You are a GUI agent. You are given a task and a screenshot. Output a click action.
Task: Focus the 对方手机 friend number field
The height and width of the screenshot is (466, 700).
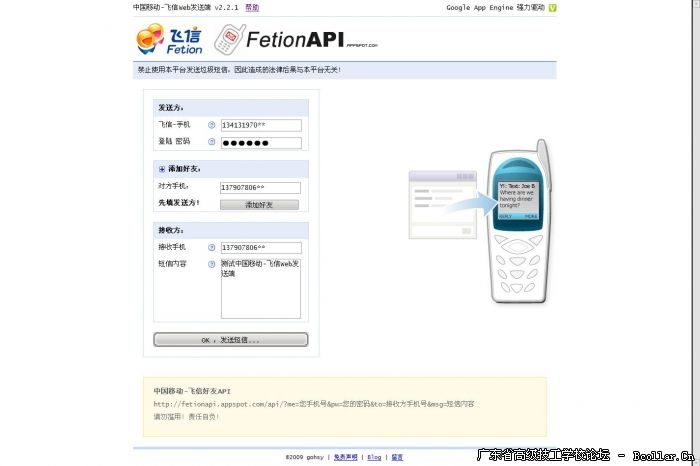(260, 188)
